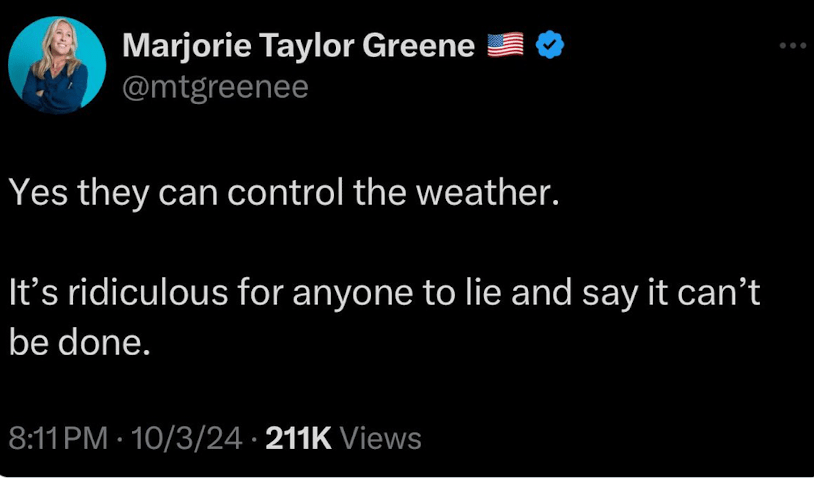Open Marjorie Taylor Greene display name link

(298, 46)
